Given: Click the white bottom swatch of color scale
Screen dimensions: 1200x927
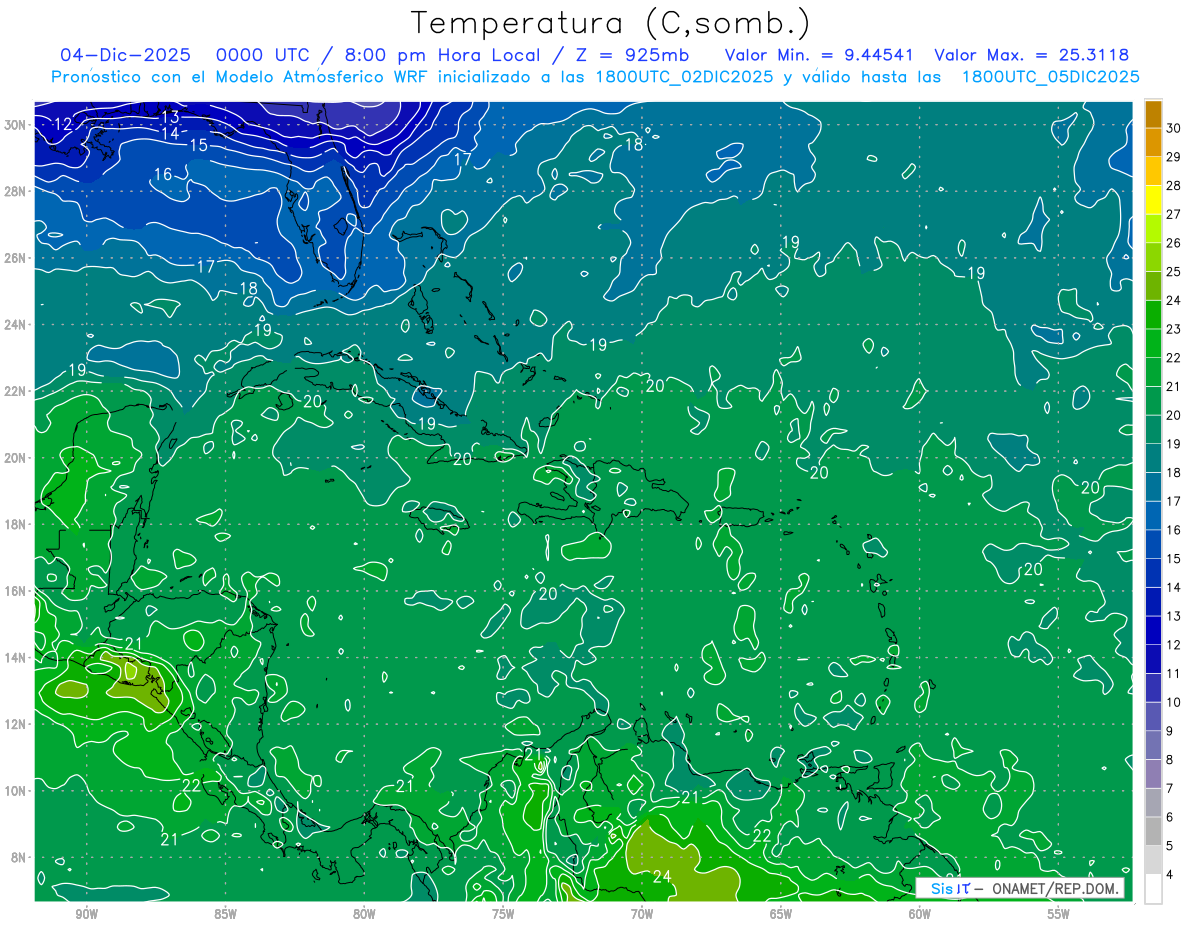Looking at the screenshot, I should pos(1154,889).
